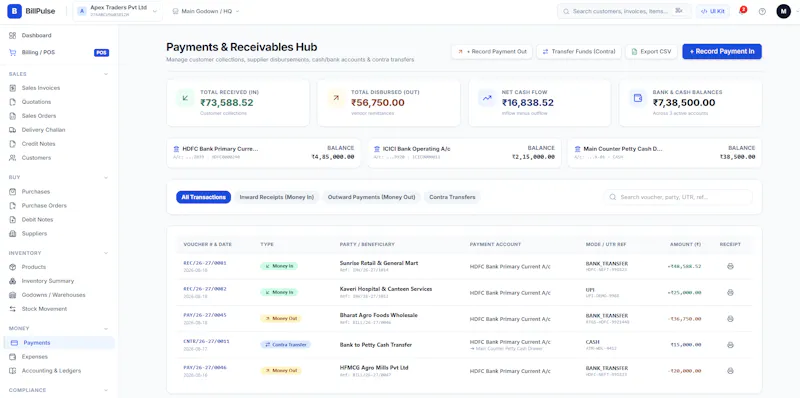The height and width of the screenshot is (398, 800).
Task: Click the Purchases sidebar icon
Action: (13, 192)
